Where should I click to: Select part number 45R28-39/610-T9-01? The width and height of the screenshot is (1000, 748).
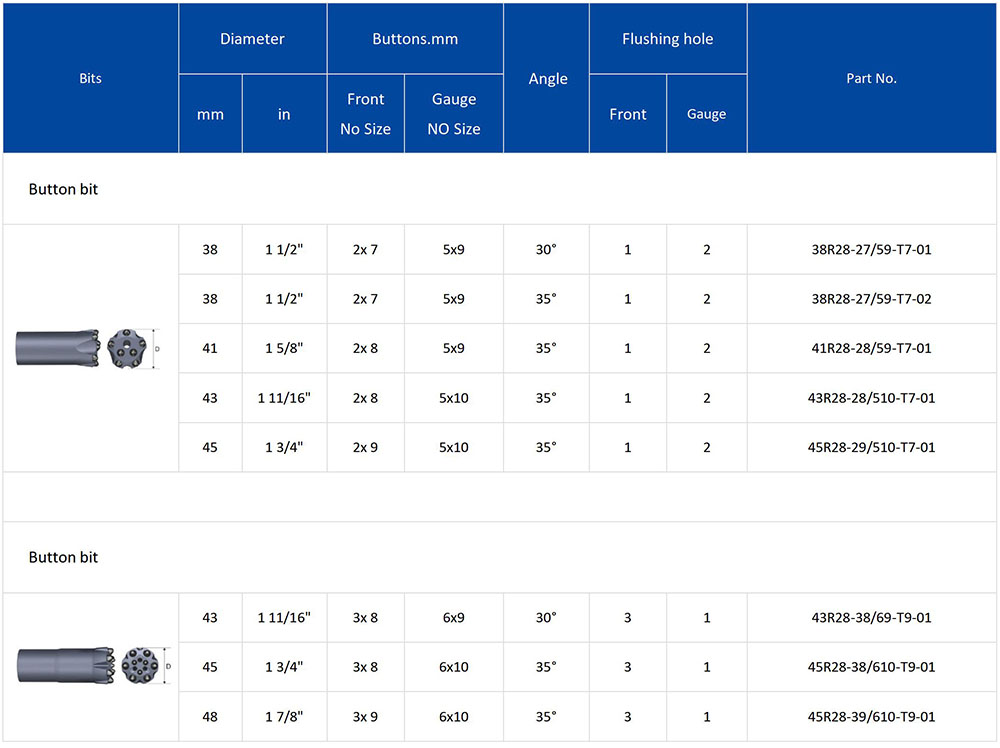(x=871, y=717)
